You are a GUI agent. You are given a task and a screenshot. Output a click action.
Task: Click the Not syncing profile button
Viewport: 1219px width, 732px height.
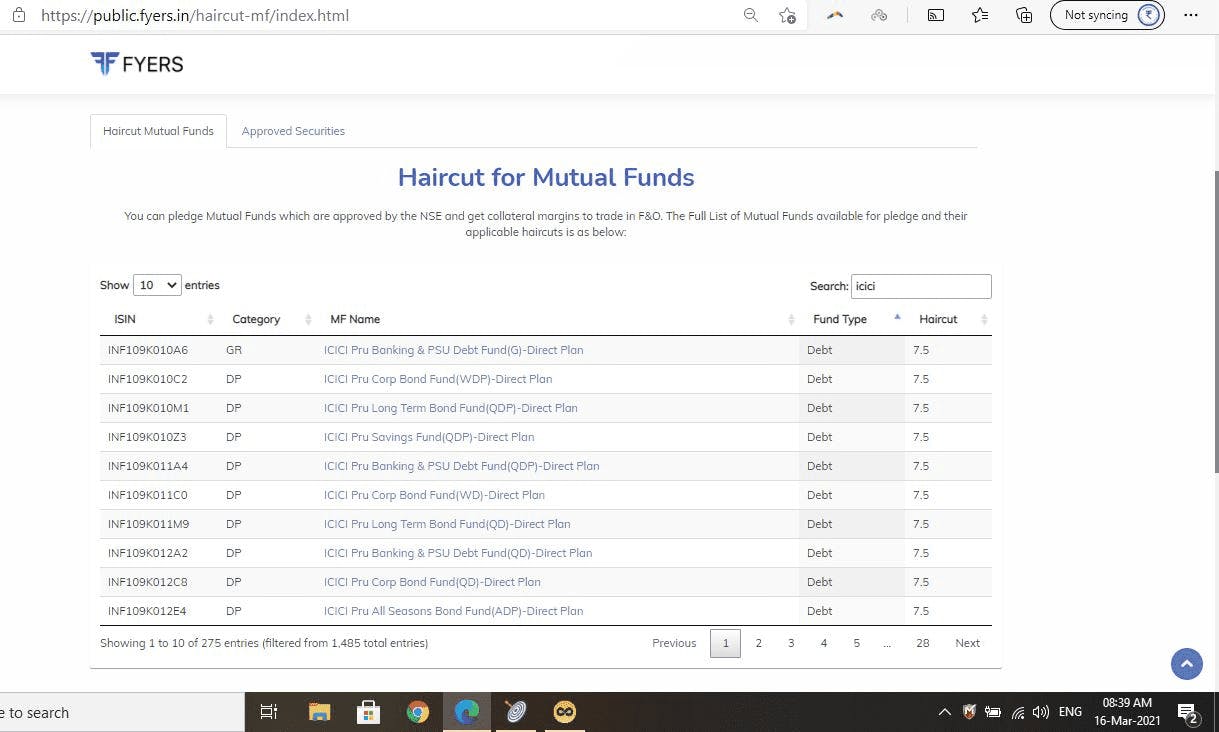point(1107,15)
